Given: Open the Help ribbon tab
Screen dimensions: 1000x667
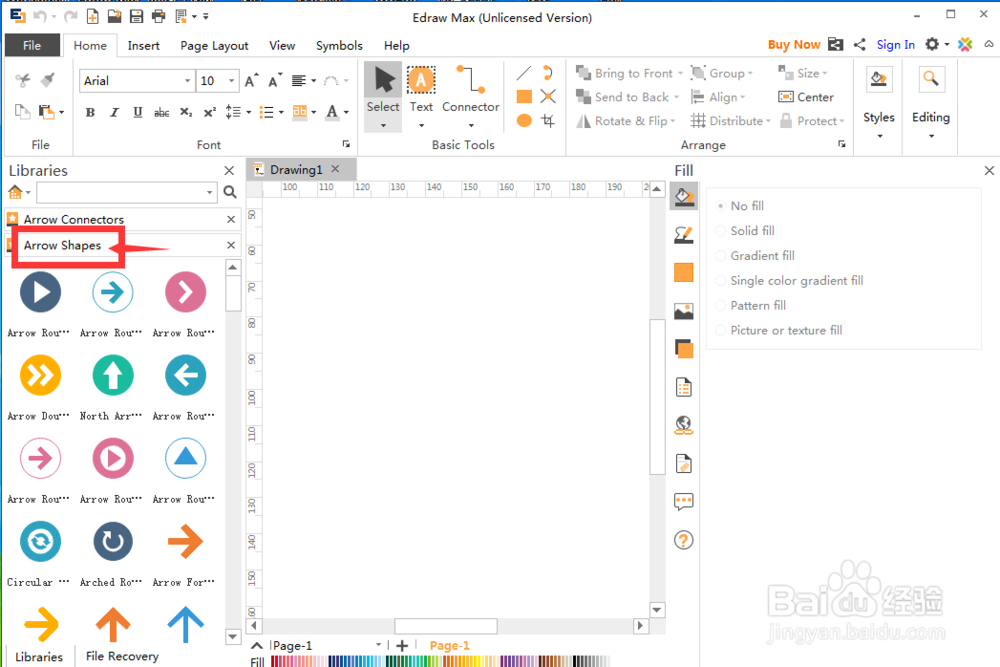Looking at the screenshot, I should (397, 45).
